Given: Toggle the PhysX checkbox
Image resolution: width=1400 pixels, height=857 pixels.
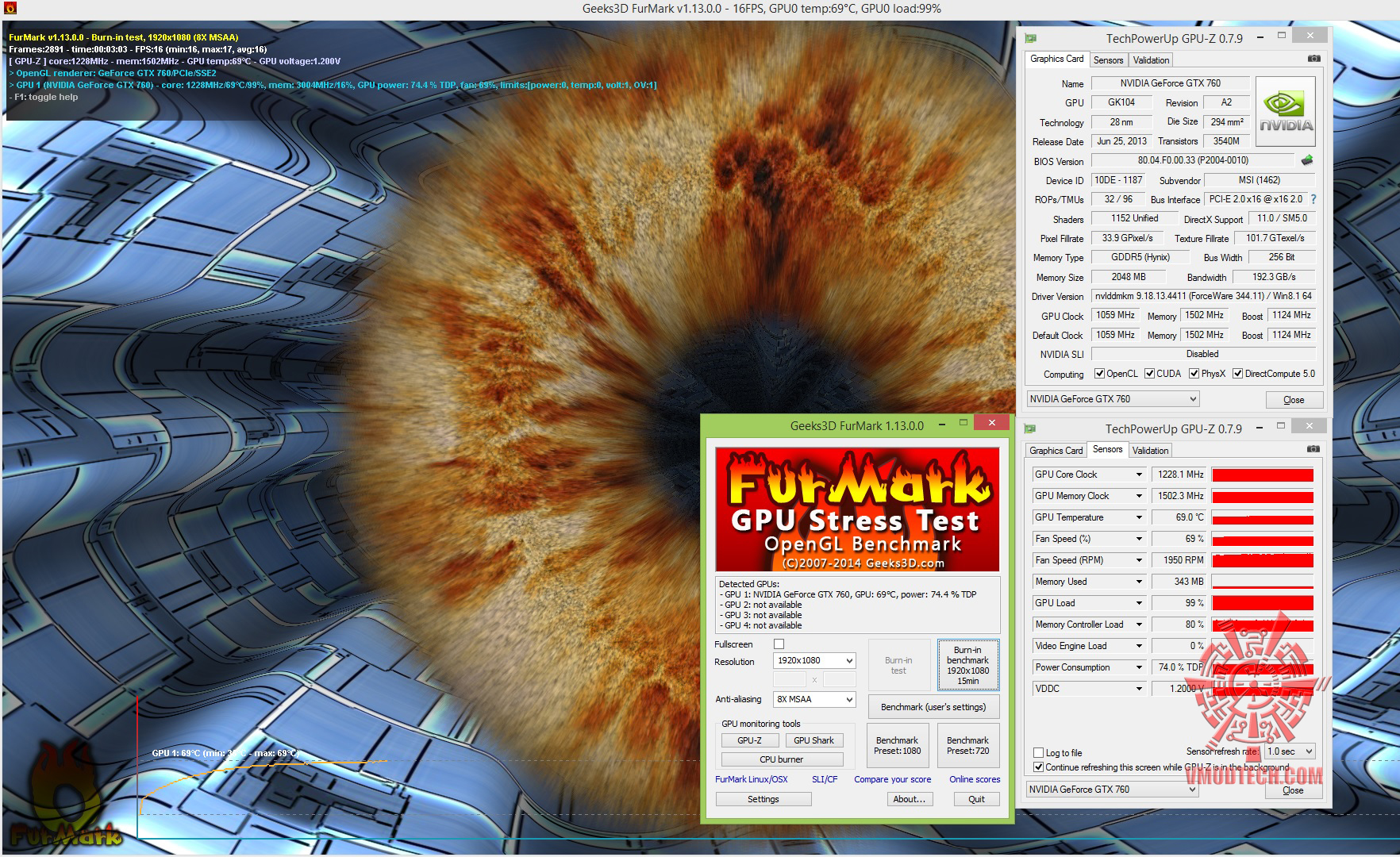Looking at the screenshot, I should (1194, 374).
